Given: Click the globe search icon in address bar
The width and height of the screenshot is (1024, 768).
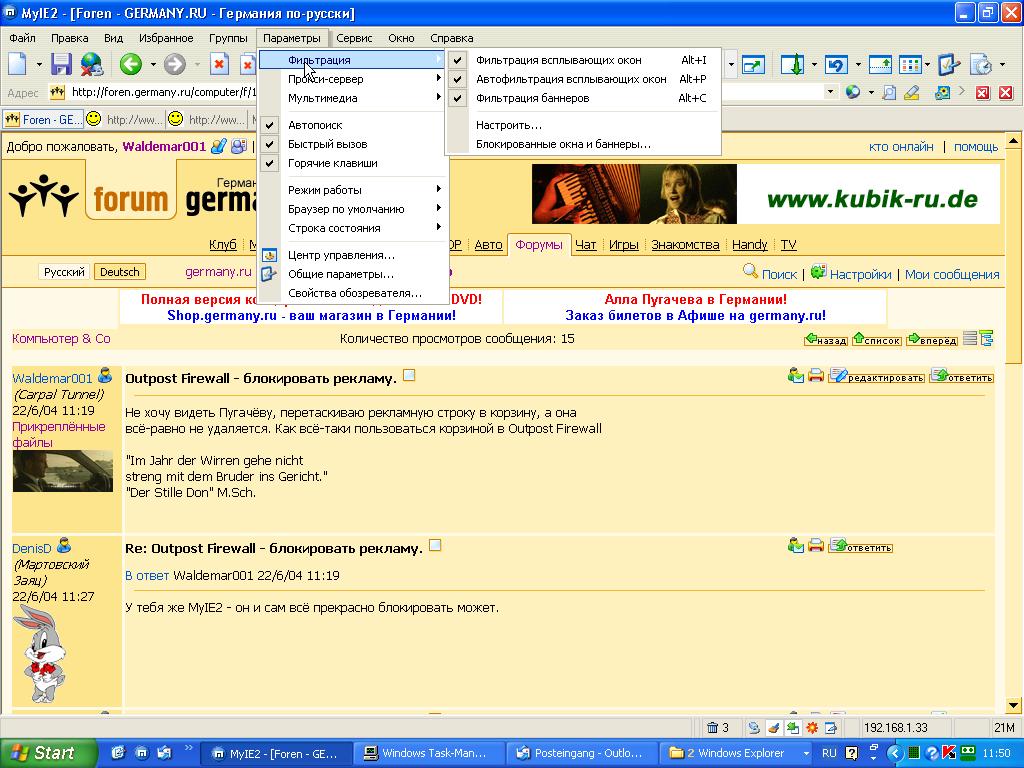Looking at the screenshot, I should (x=852, y=92).
